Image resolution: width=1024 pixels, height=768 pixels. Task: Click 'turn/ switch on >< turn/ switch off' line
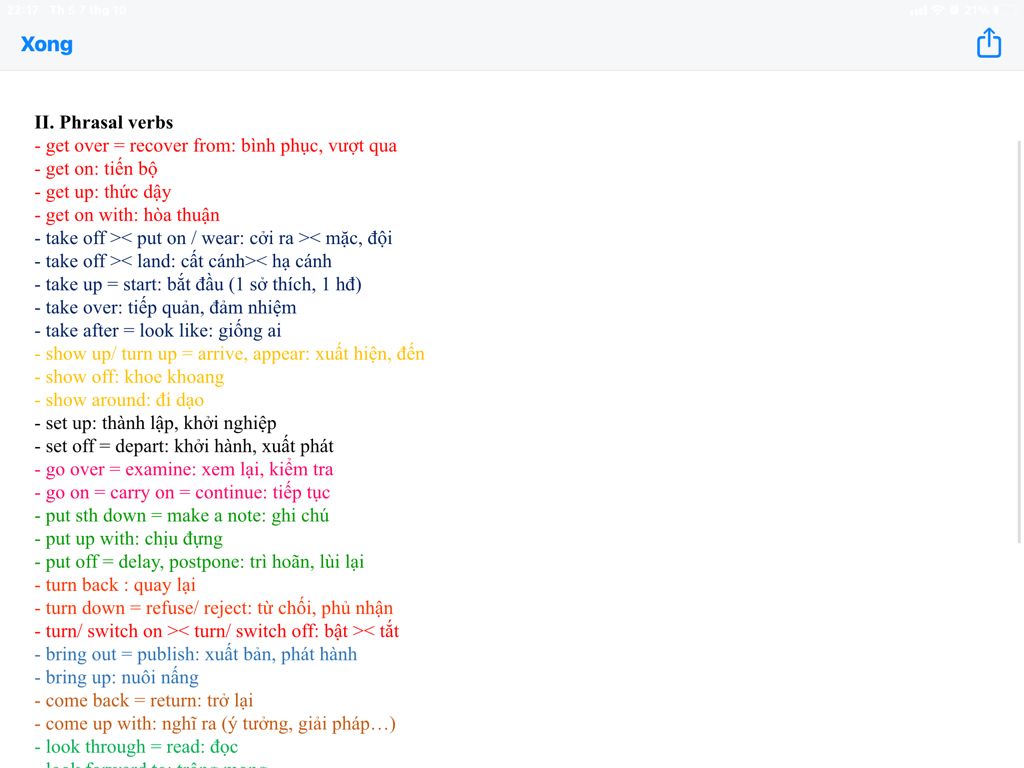point(217,632)
